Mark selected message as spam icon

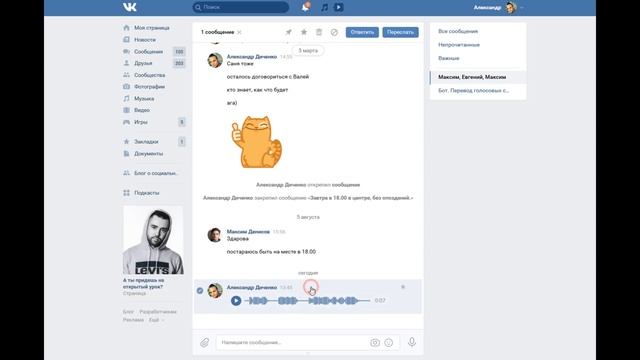(x=334, y=32)
